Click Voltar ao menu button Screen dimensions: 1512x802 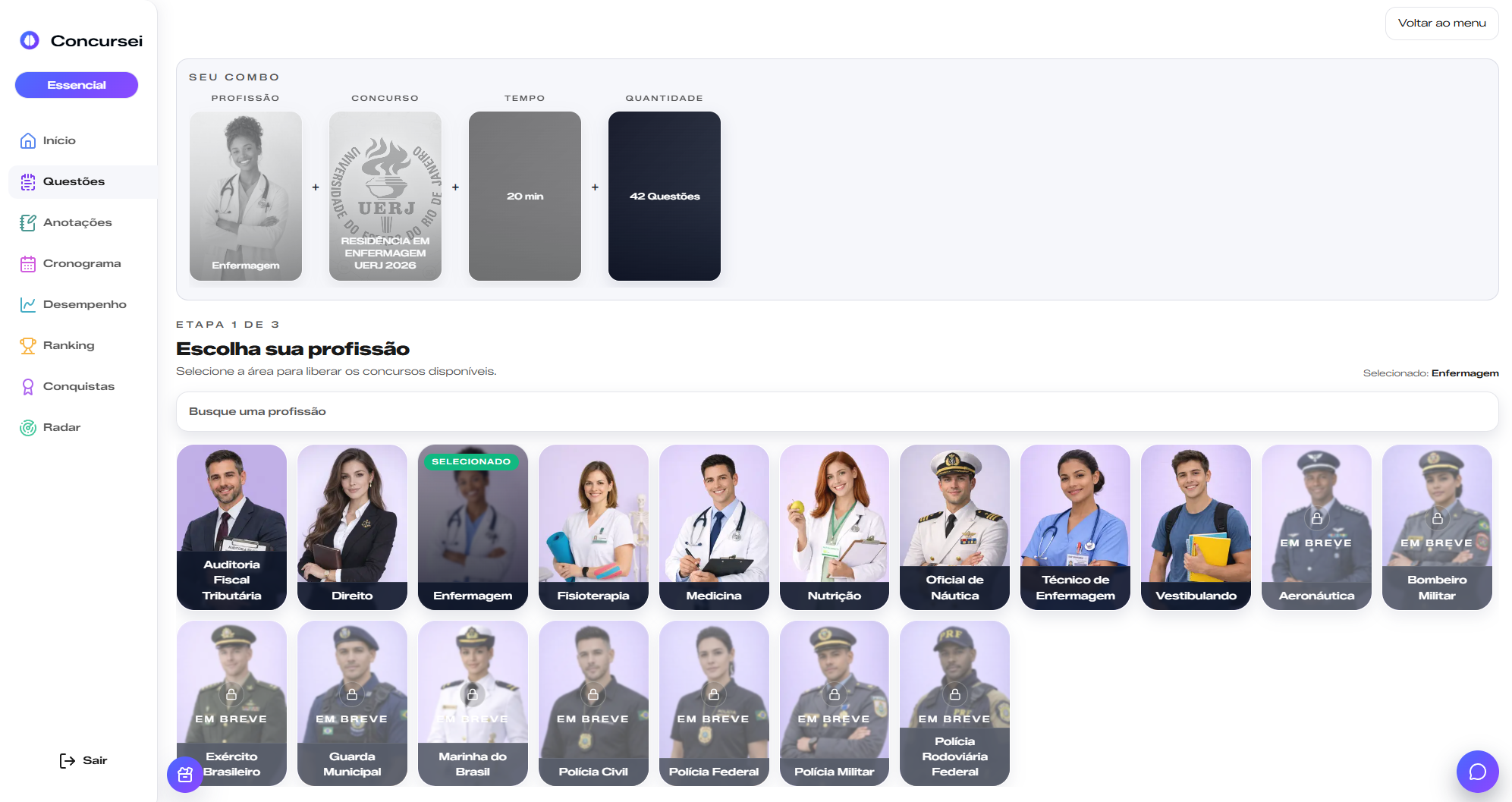pyautogui.click(x=1441, y=24)
